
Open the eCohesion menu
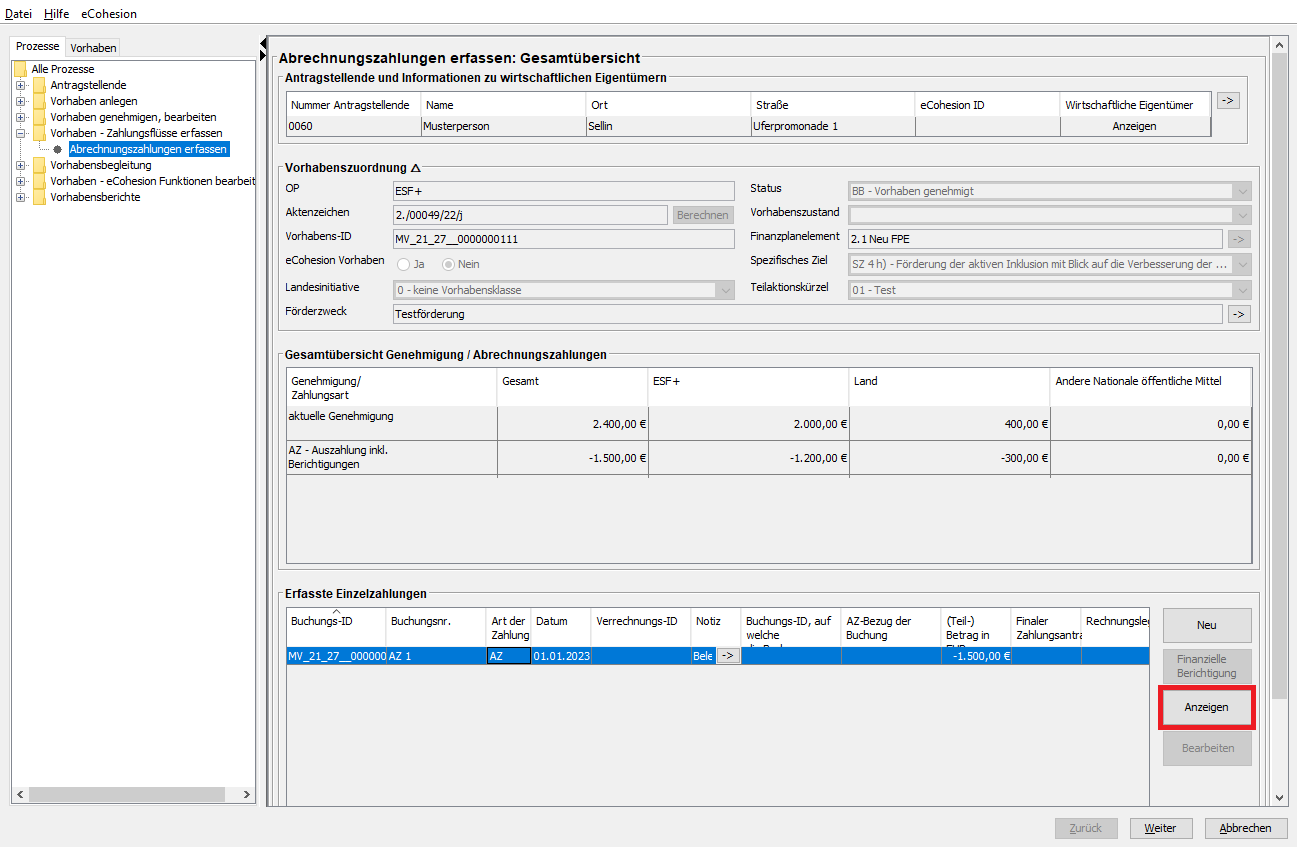(109, 14)
